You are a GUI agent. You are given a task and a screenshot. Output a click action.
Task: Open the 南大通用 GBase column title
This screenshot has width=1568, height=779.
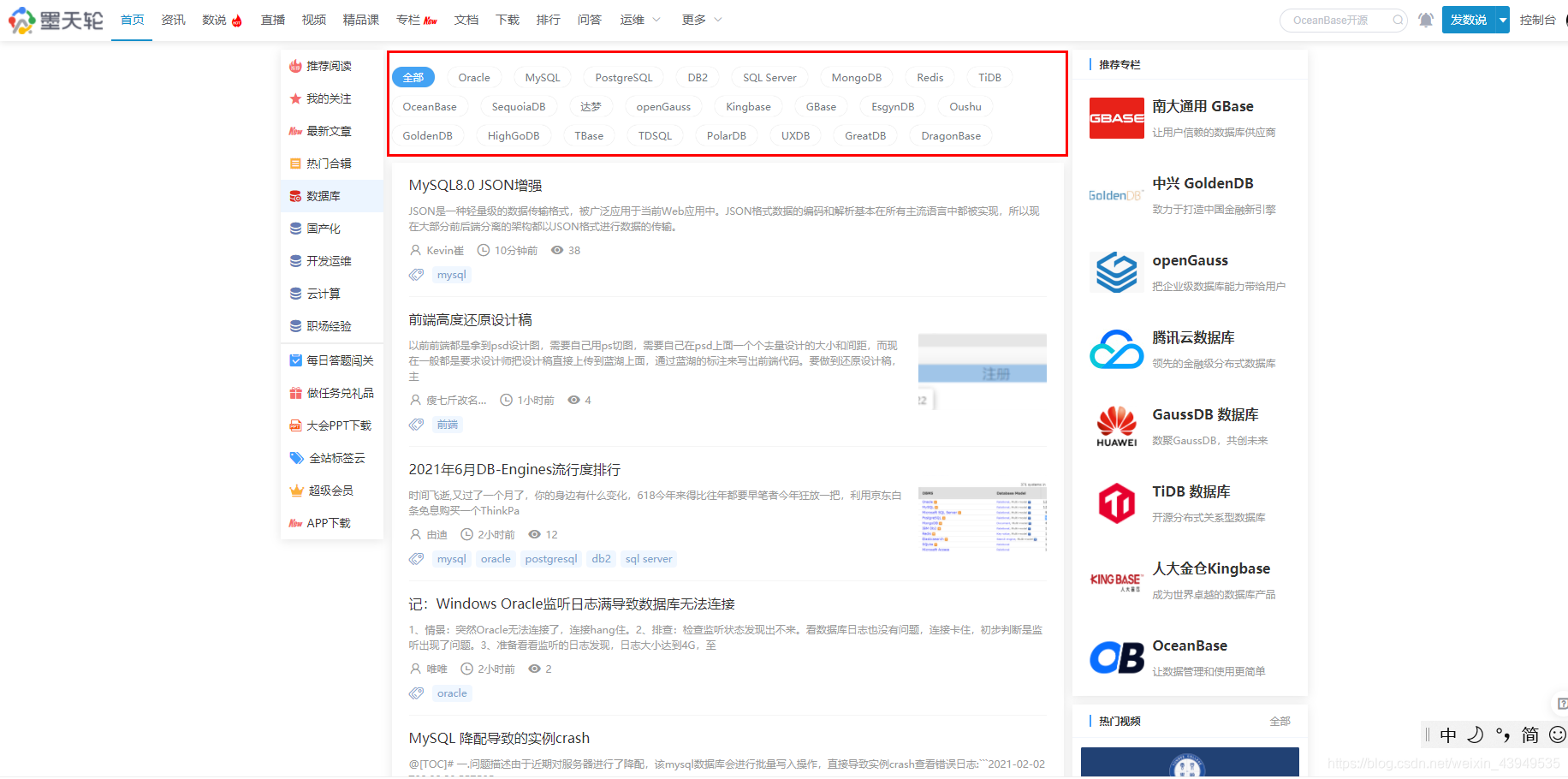click(1203, 106)
